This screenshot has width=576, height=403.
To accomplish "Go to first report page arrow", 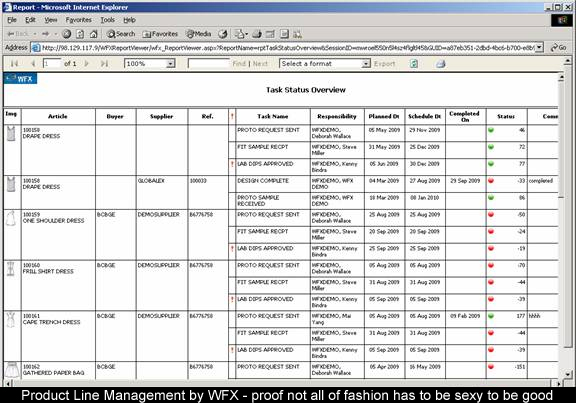I will coord(14,64).
